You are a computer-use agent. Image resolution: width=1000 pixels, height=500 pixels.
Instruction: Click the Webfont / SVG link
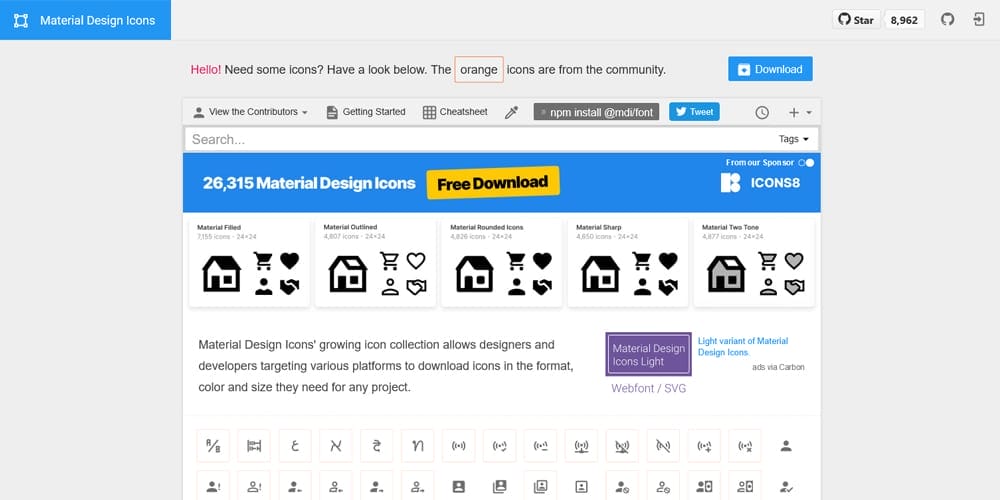coord(649,388)
